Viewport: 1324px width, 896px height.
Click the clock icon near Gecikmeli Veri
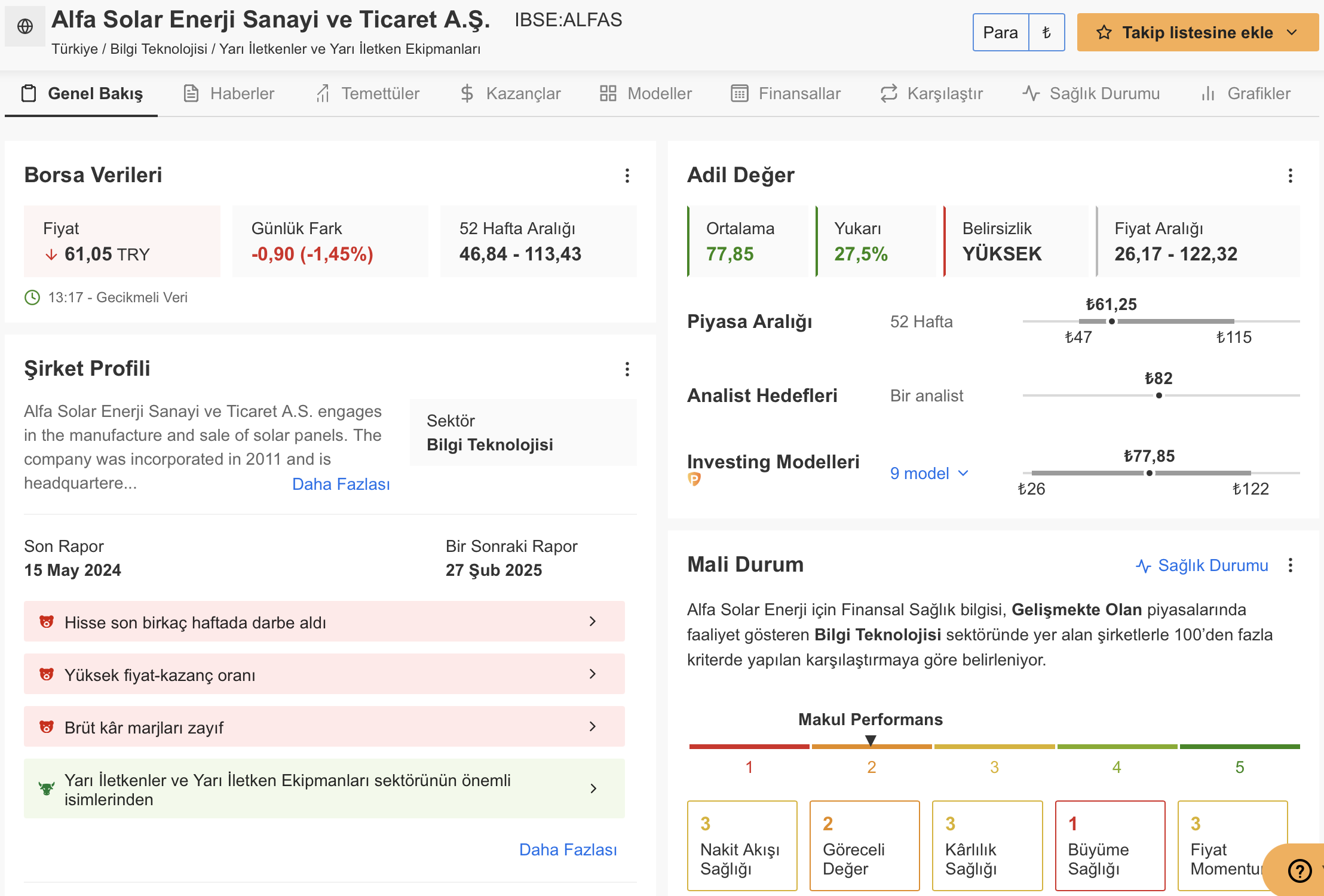32,297
